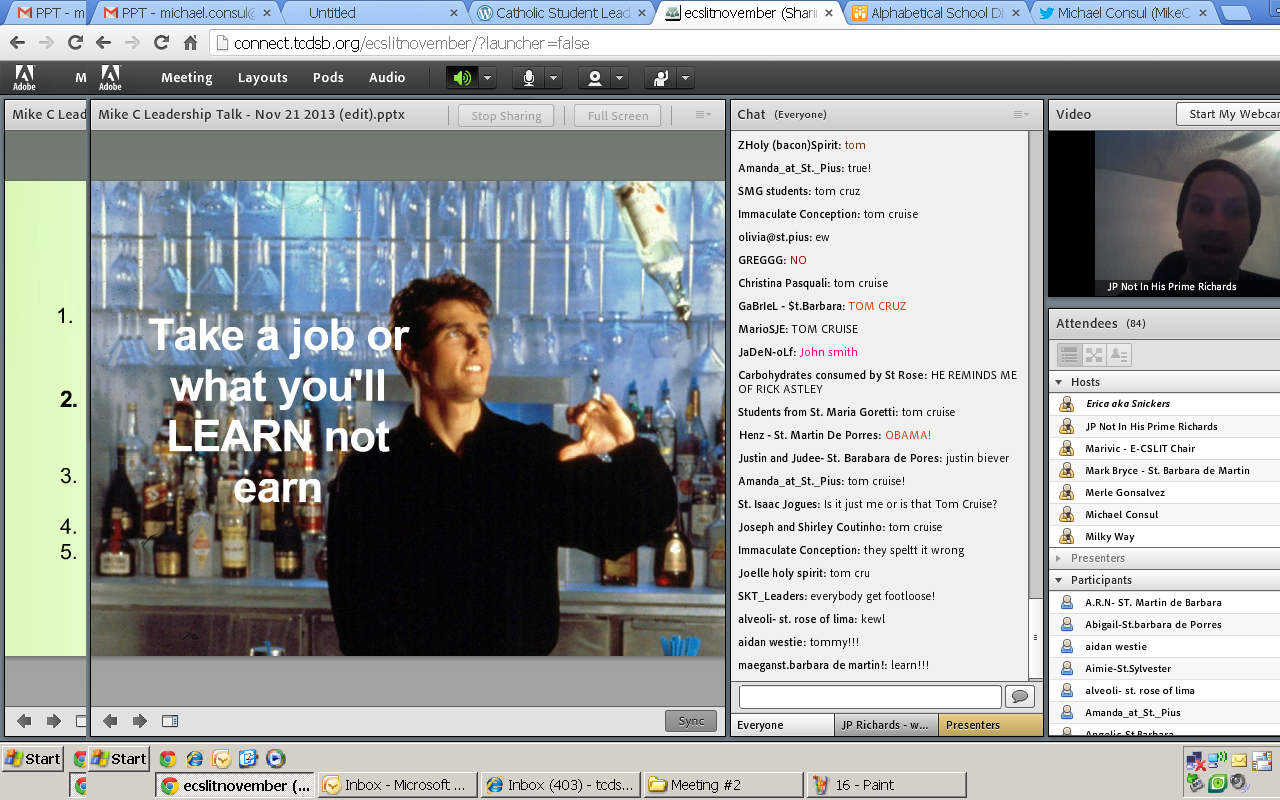
Task: Open the microphone options dropdown arrow
Action: tap(553, 78)
